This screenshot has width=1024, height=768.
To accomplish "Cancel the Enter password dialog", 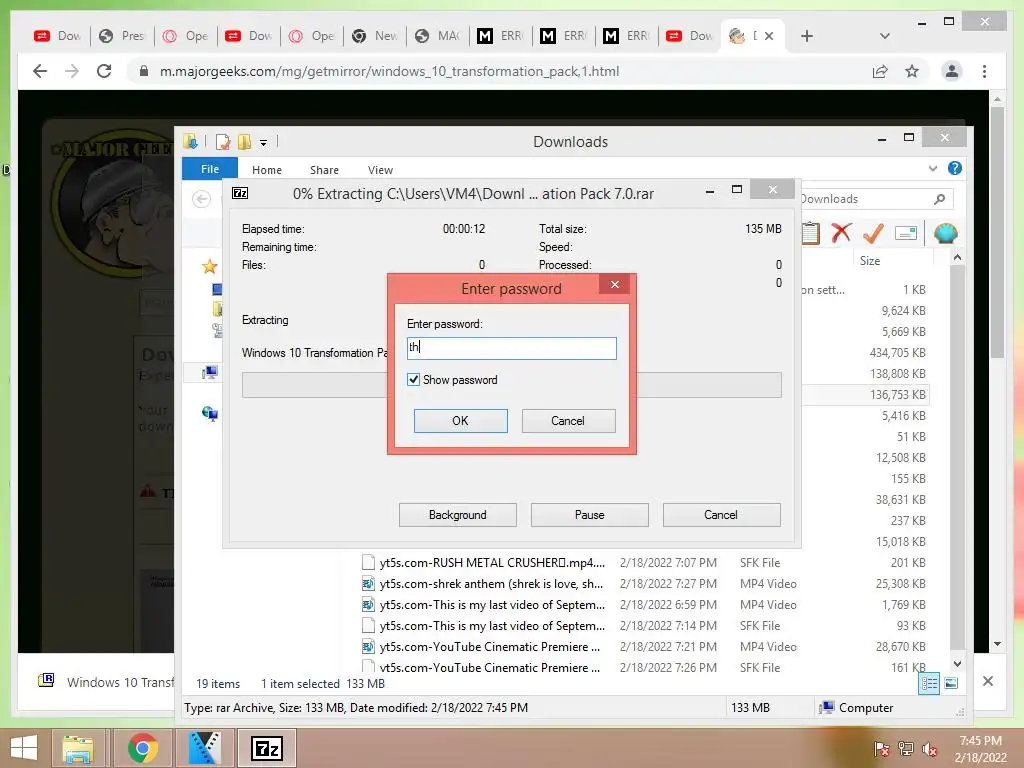I will pyautogui.click(x=568, y=421).
